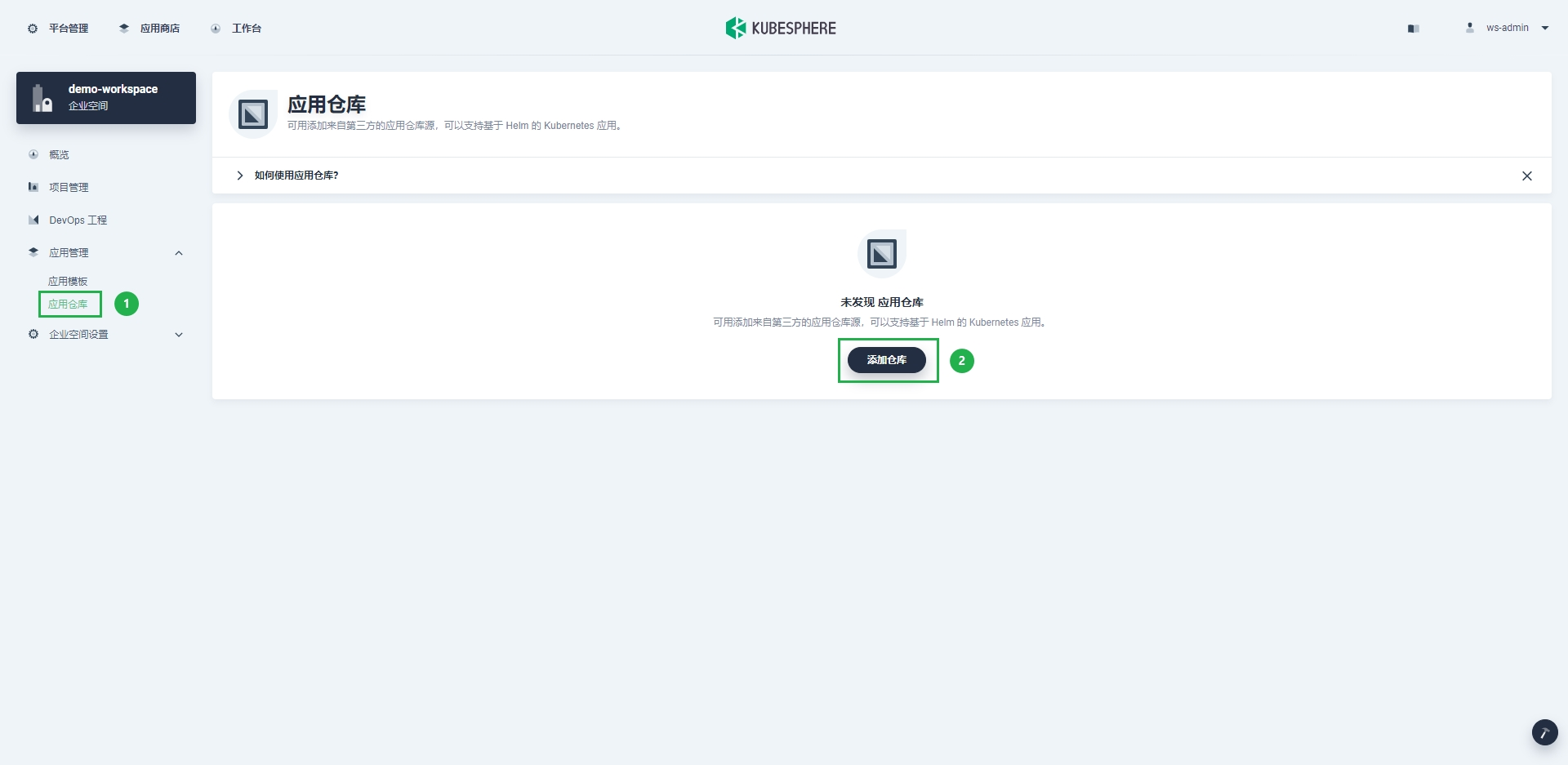Click the 如何使用应用仓库? text
The height and width of the screenshot is (765, 1568).
click(296, 176)
